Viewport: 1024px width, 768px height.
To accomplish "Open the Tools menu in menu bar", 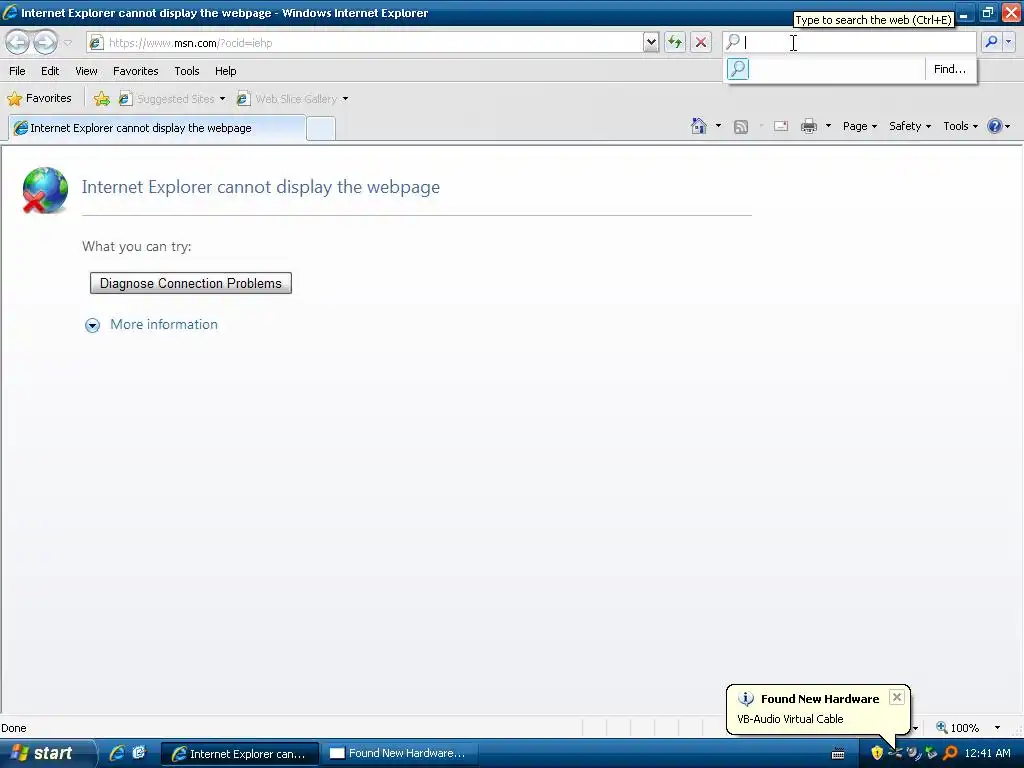I will coord(187,71).
